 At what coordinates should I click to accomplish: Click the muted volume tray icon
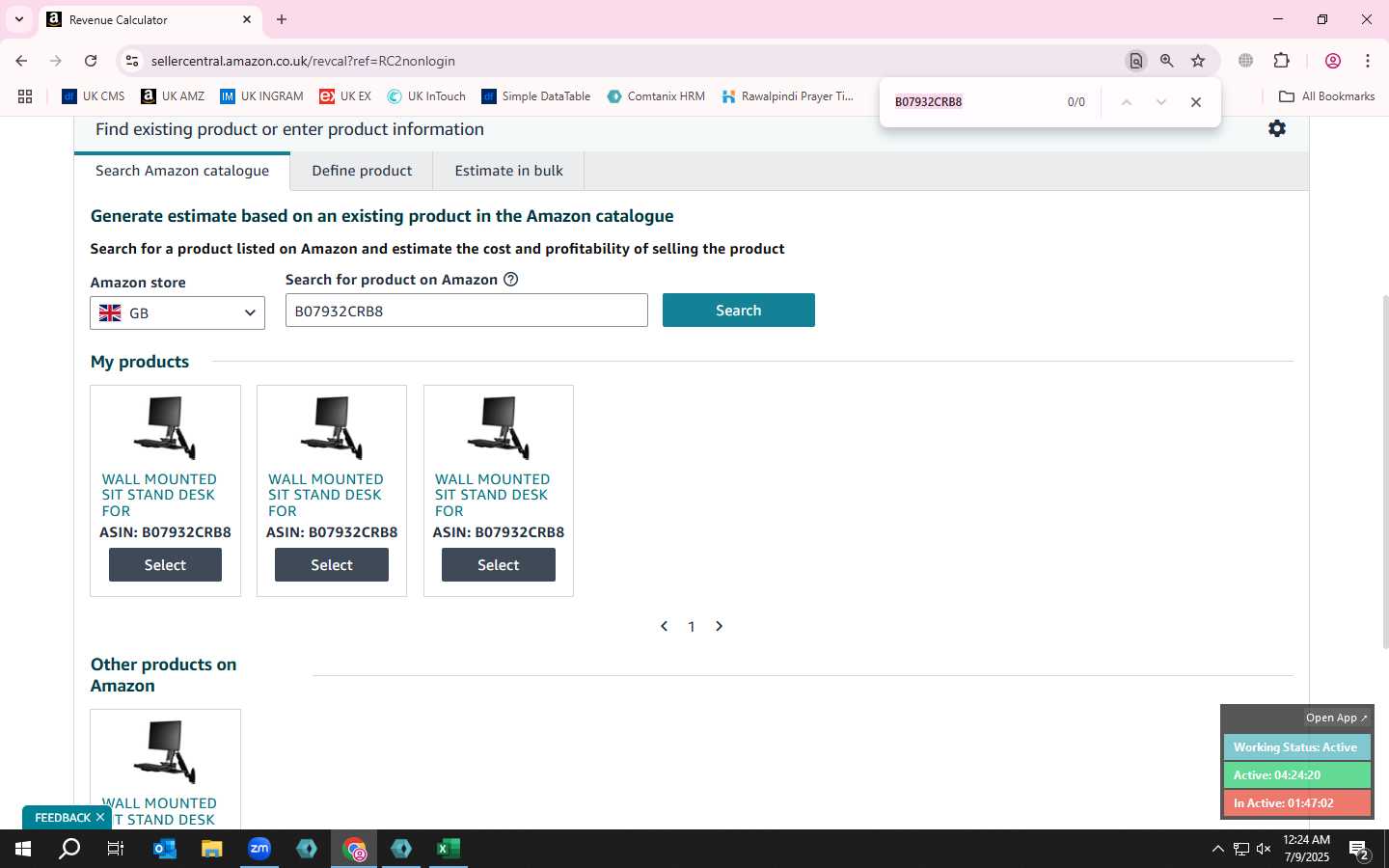[x=1264, y=849]
